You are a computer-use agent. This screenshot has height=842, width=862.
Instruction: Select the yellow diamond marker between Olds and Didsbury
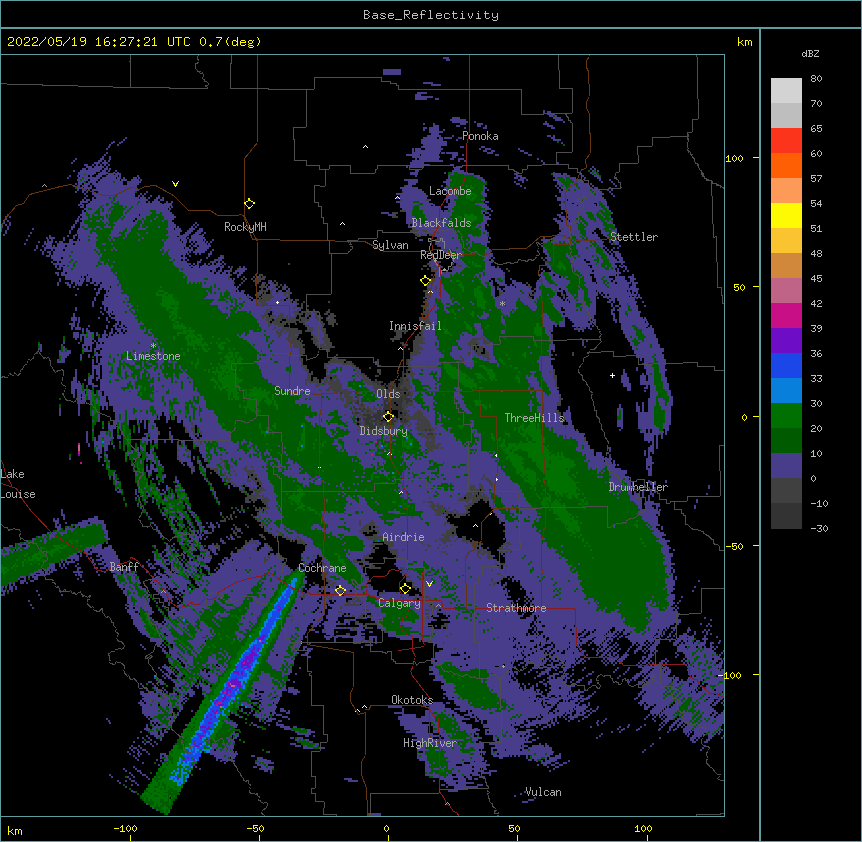pos(388,417)
